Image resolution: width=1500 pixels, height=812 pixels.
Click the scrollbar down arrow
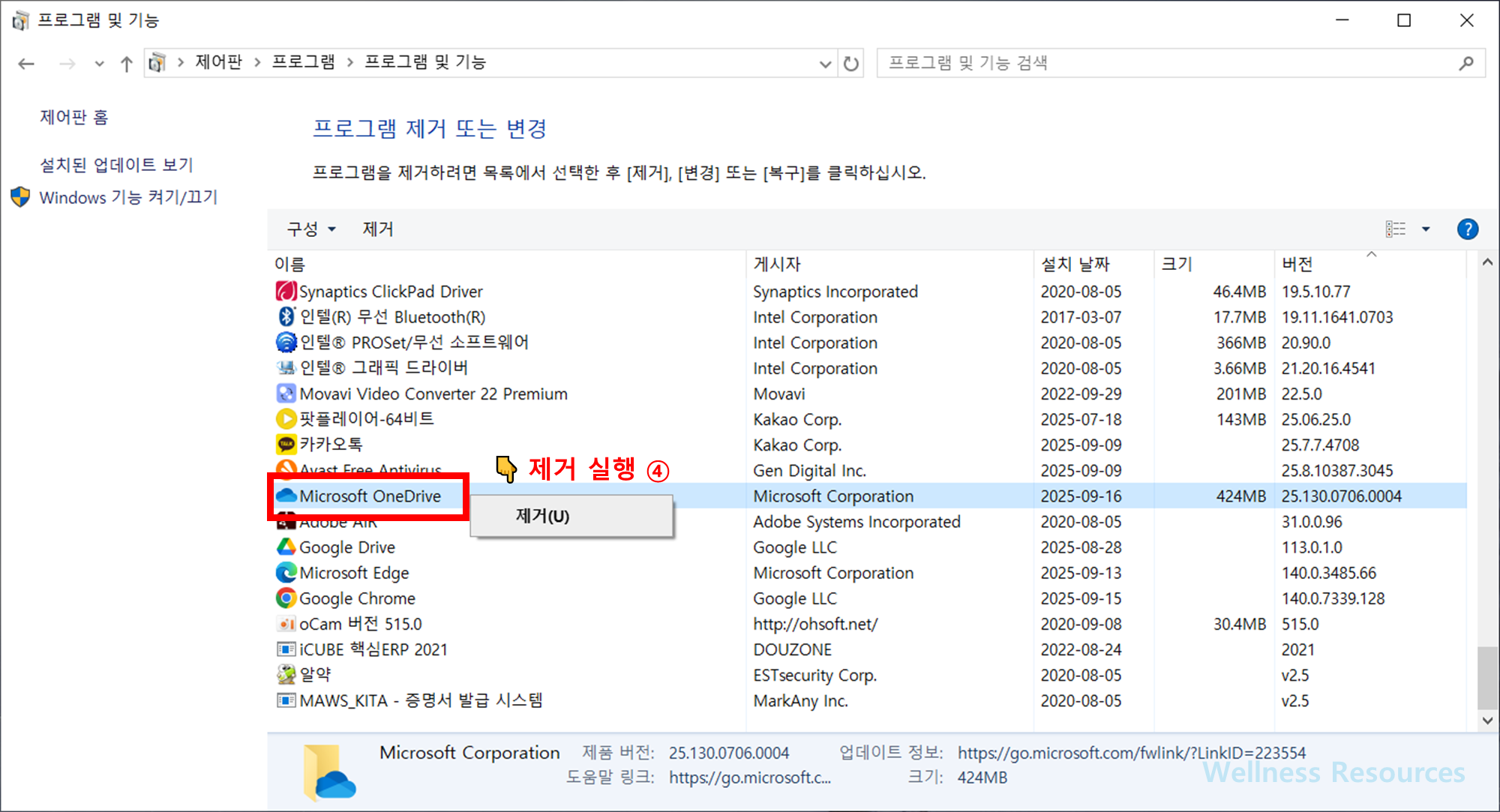point(1487,721)
